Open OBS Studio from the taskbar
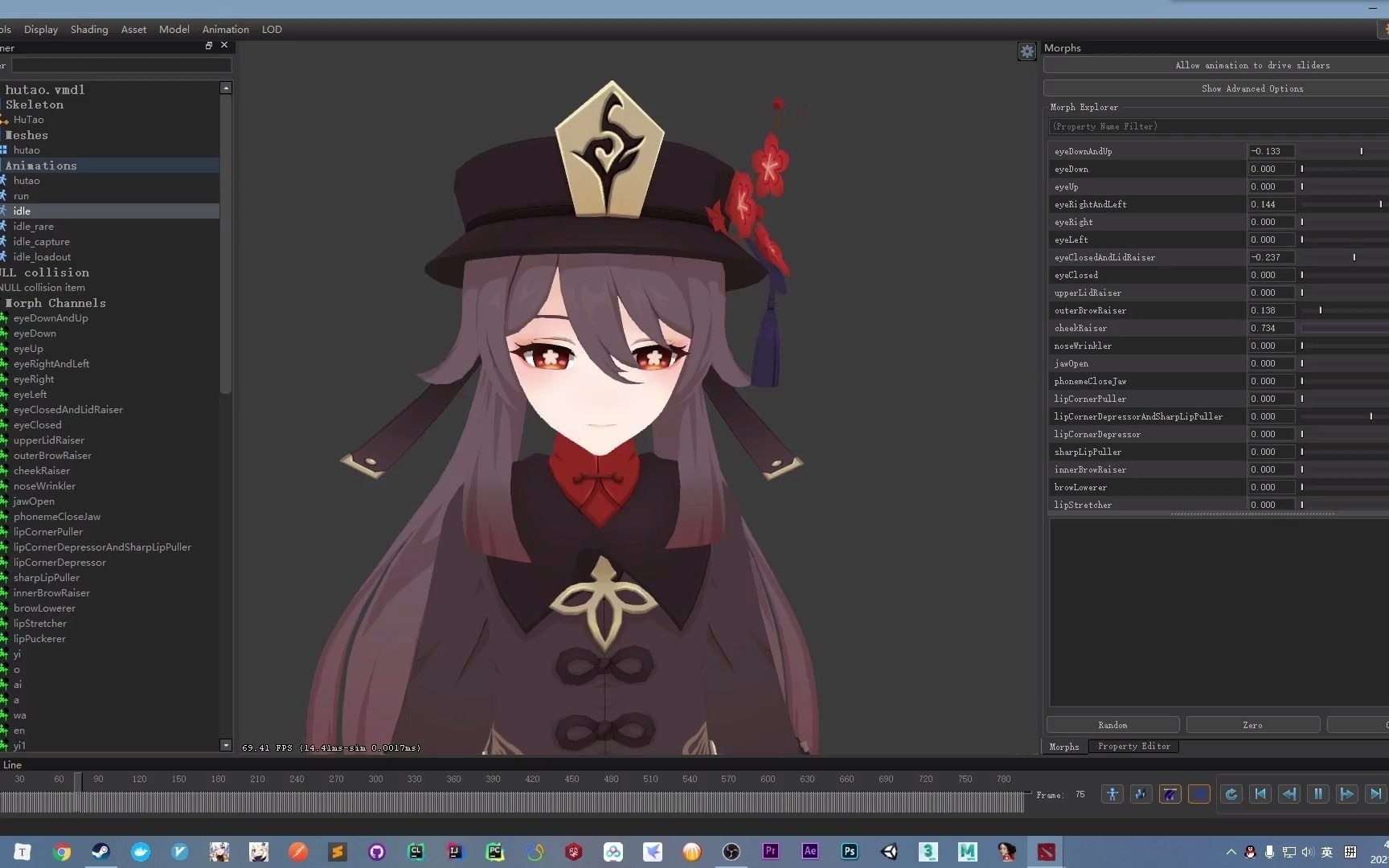 [731, 852]
